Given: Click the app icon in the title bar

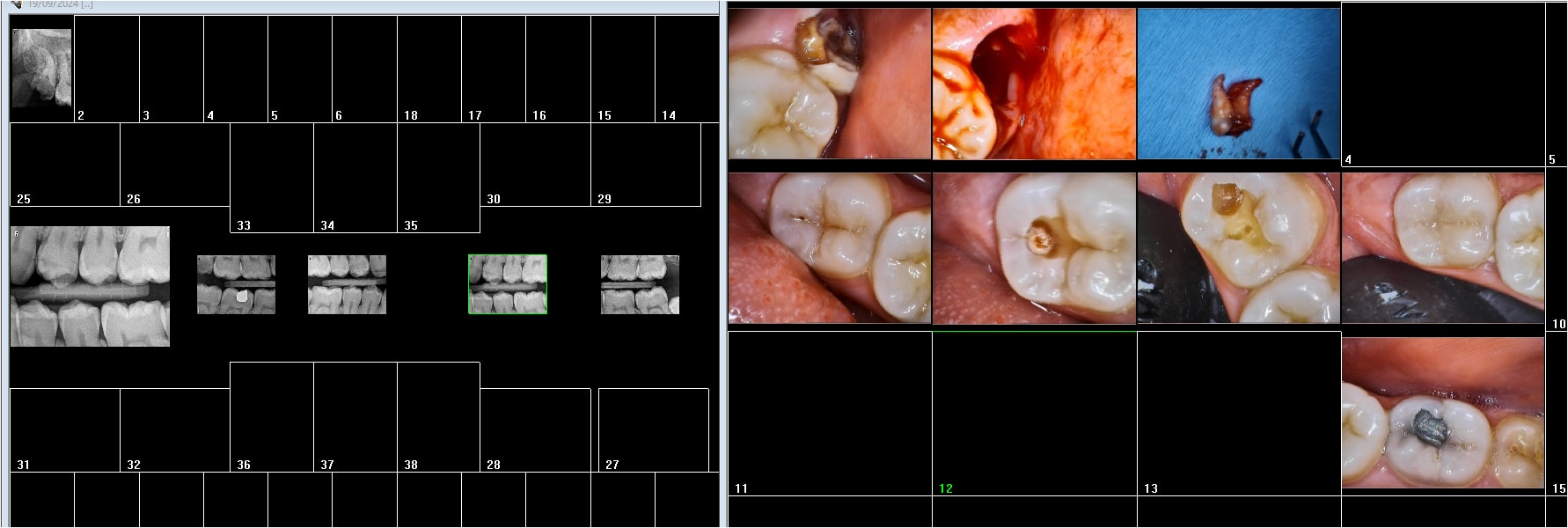Looking at the screenshot, I should click(x=15, y=4).
